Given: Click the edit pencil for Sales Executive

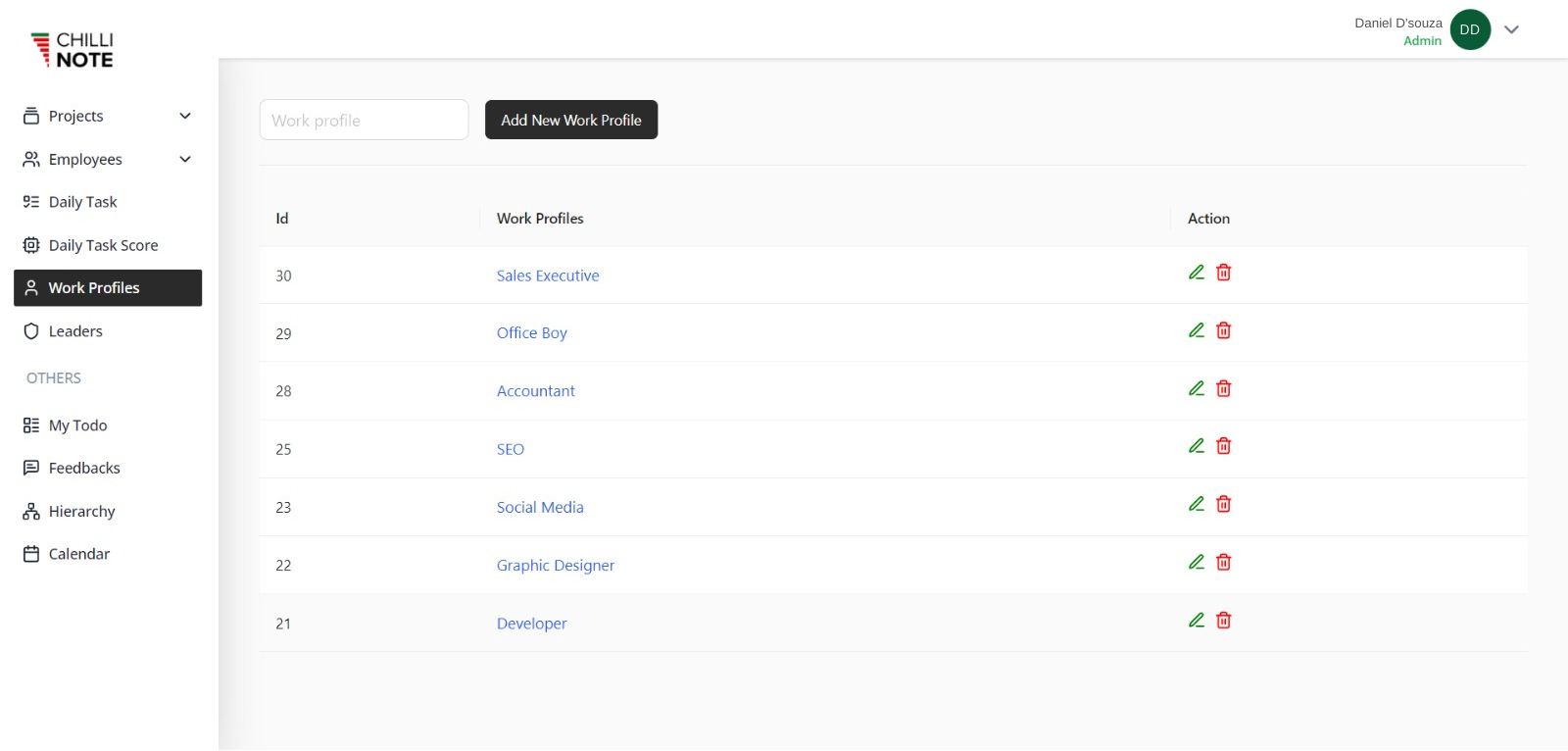Looking at the screenshot, I should (x=1196, y=273).
